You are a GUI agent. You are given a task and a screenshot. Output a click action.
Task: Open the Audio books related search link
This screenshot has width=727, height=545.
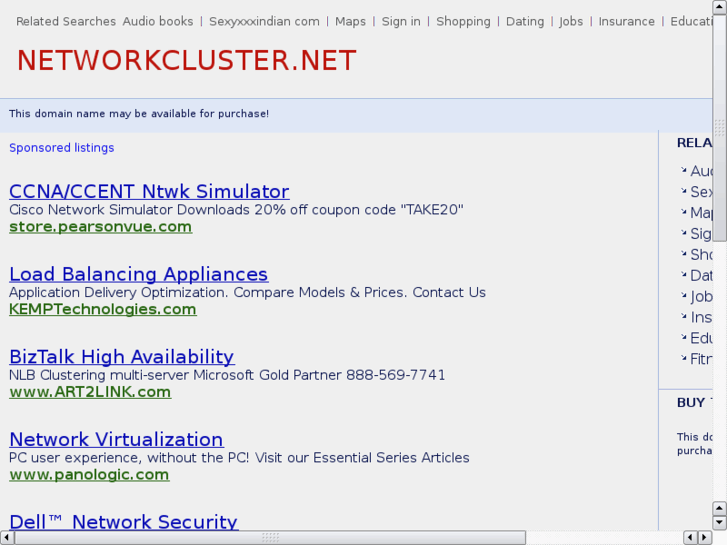(x=158, y=21)
